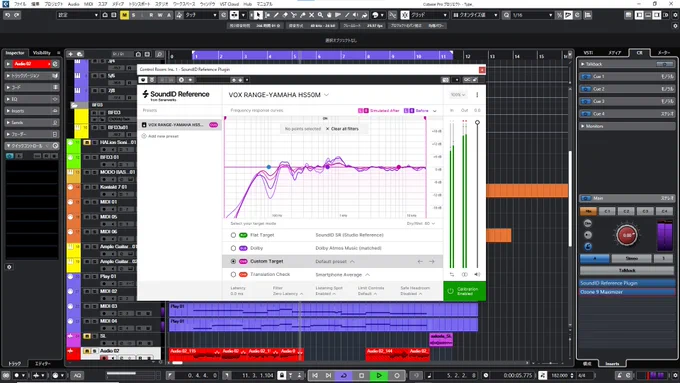Screen dimensions: 680x383
Task: Click next arrow on Custom Target row
Action: [432, 262]
